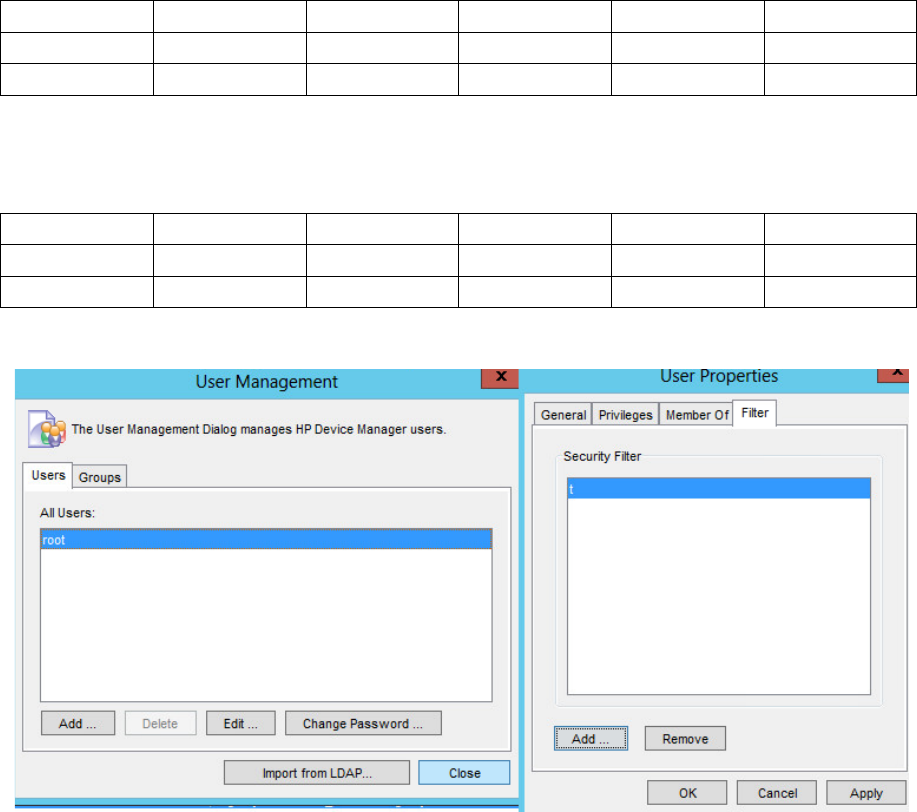Remove the selected security filter
Viewport: 917px width, 812px height.
(x=685, y=739)
